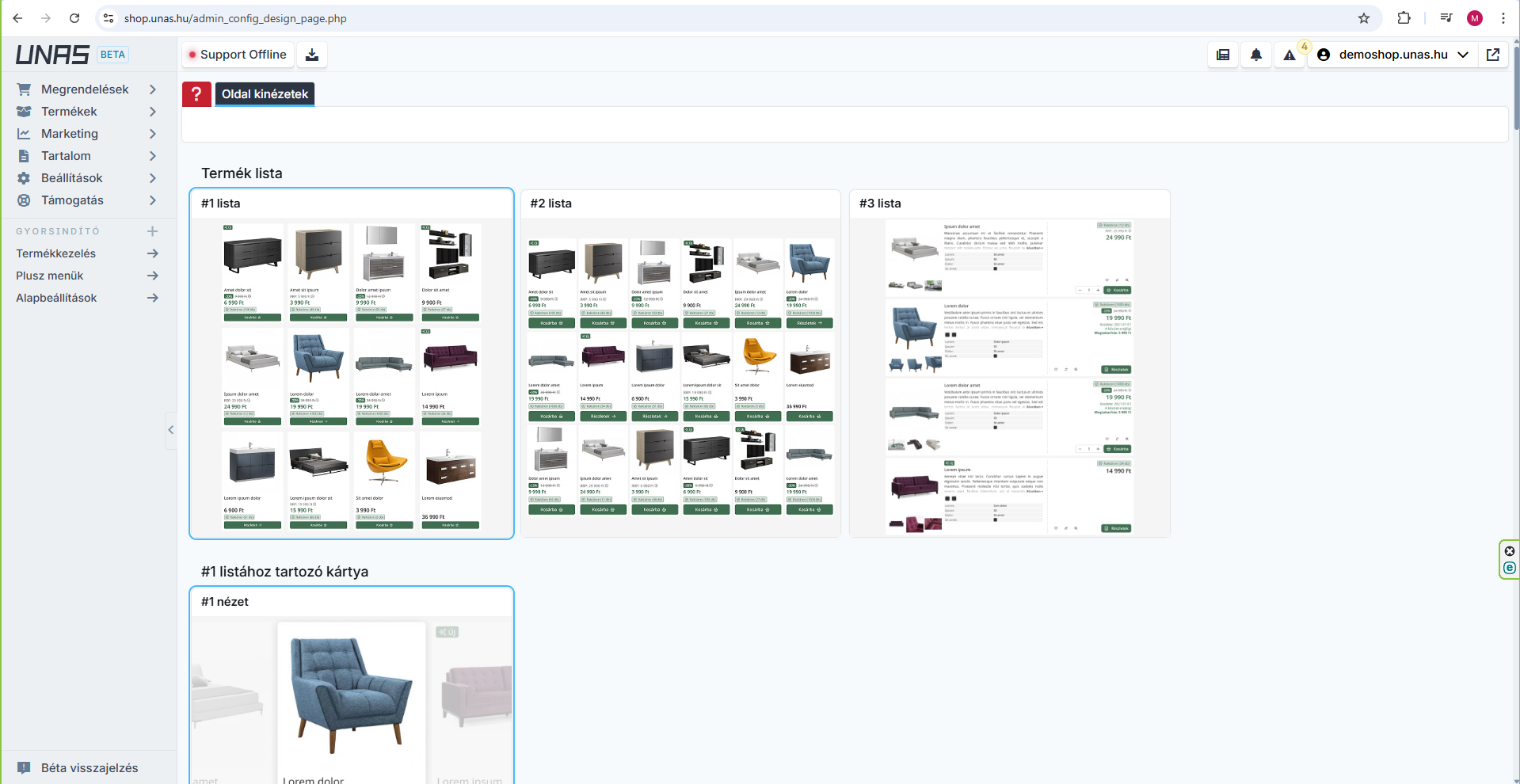Viewport: 1520px width, 784px height.
Task: Select the #1 lista layout thumbnail
Action: pos(352,363)
